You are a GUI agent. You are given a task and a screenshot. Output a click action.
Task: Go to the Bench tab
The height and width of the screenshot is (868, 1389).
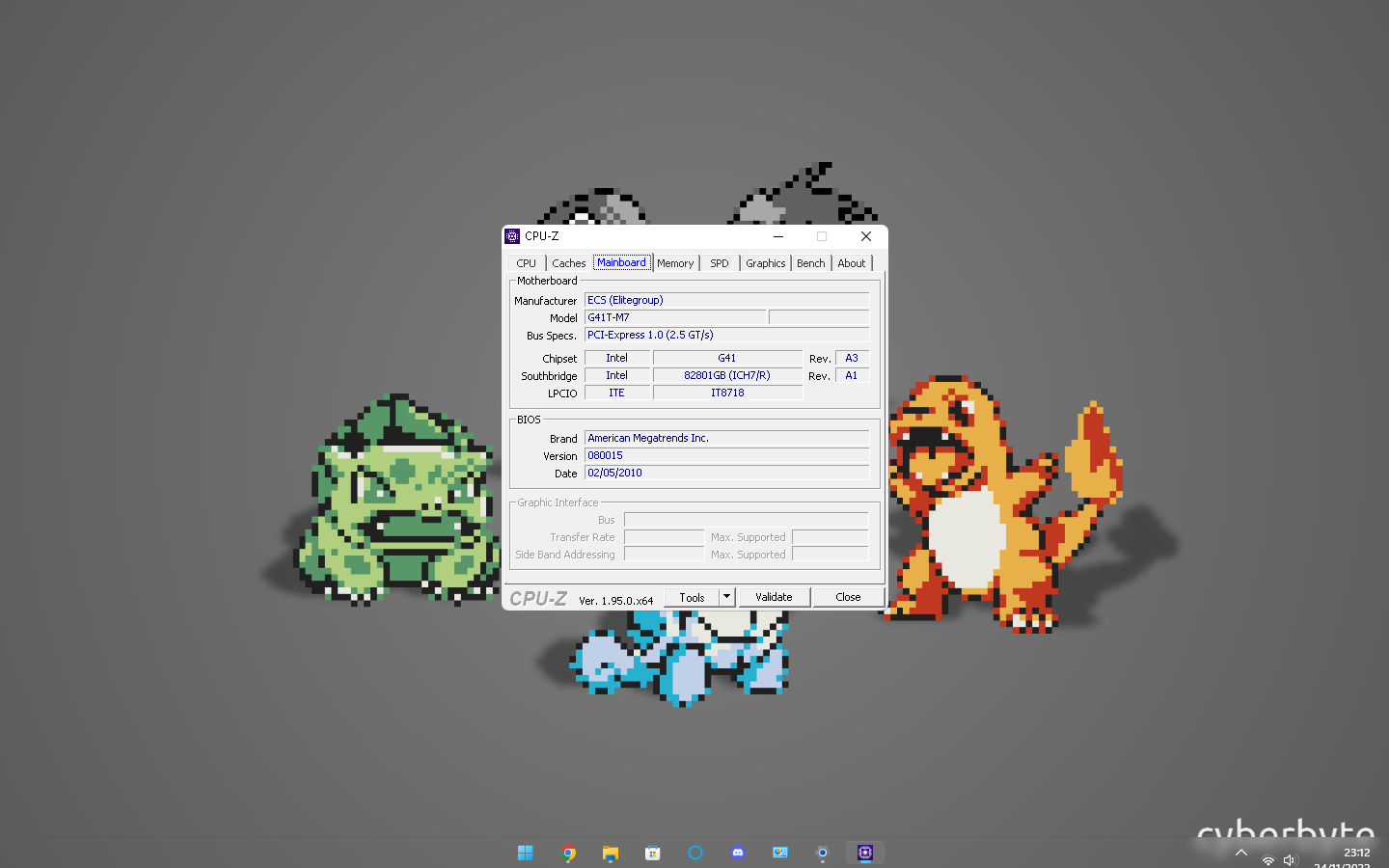pyautogui.click(x=811, y=263)
